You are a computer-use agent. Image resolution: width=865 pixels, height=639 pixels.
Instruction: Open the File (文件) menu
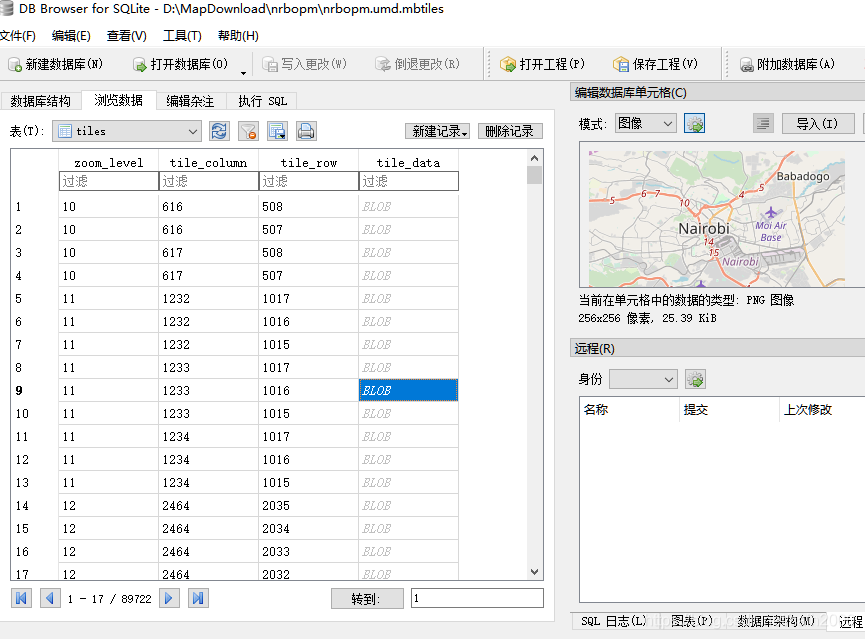point(18,36)
